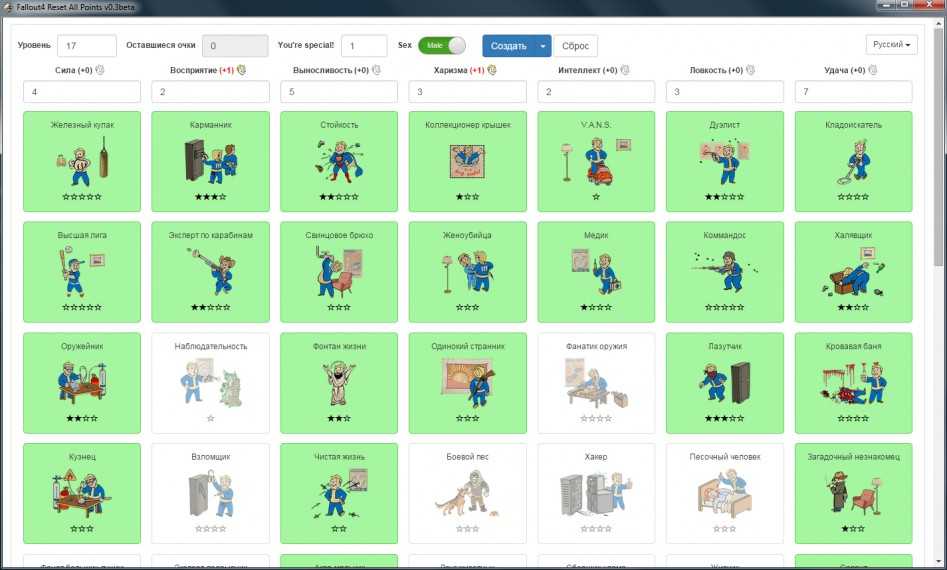Screen dimensions: 947x570
Task: Click the Боевой пес perk image
Action: tap(468, 490)
